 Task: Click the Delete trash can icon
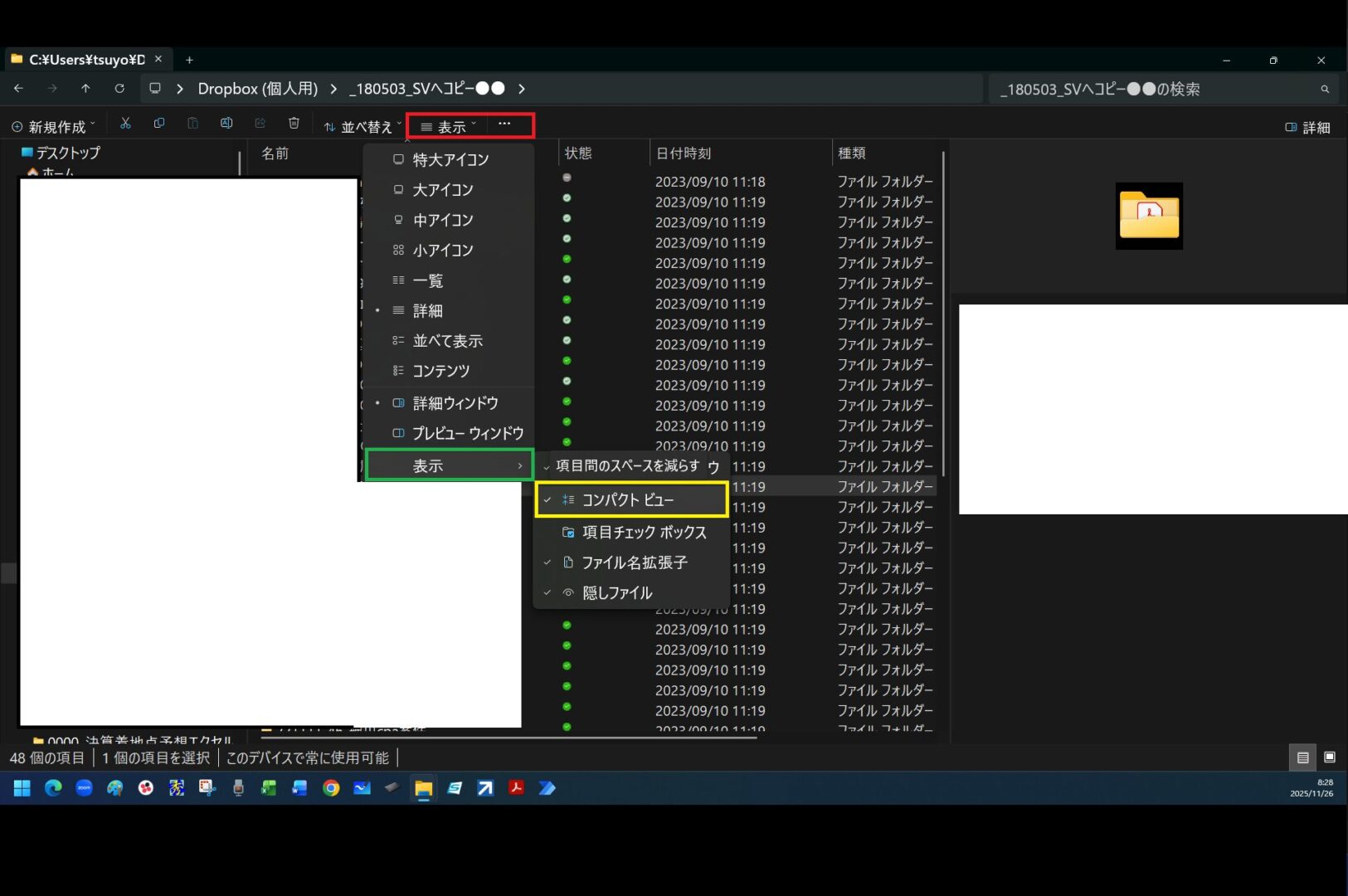[x=294, y=124]
